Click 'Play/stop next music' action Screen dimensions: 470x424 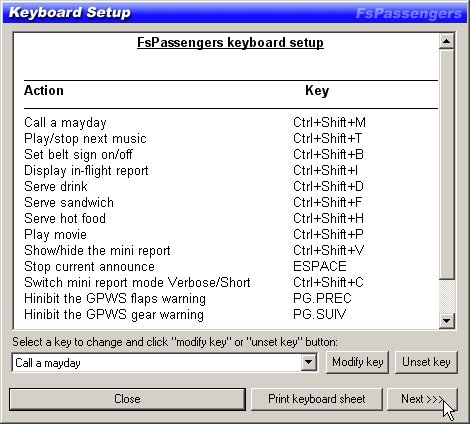(x=85, y=139)
